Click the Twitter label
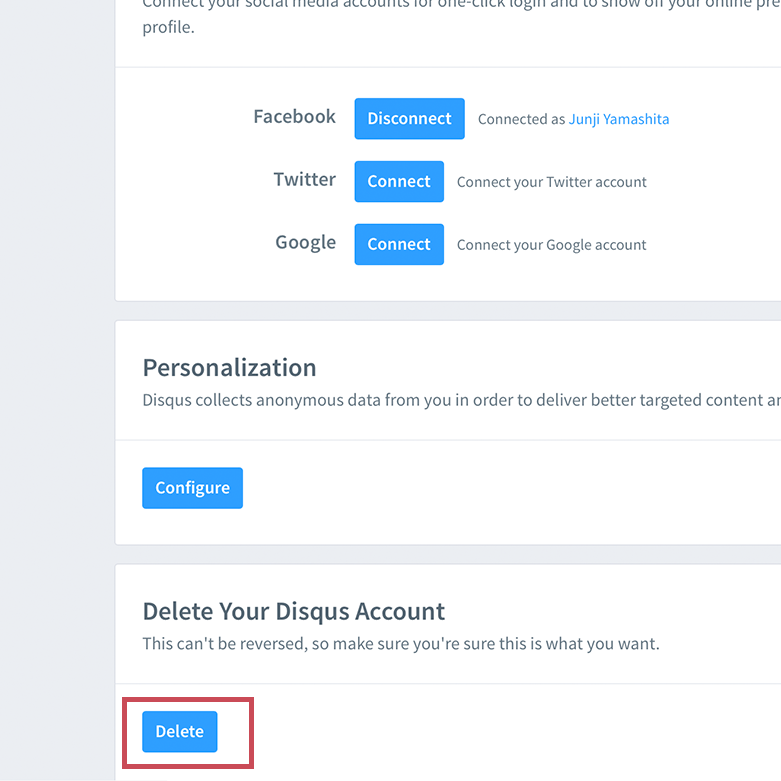781x781 pixels. [304, 180]
